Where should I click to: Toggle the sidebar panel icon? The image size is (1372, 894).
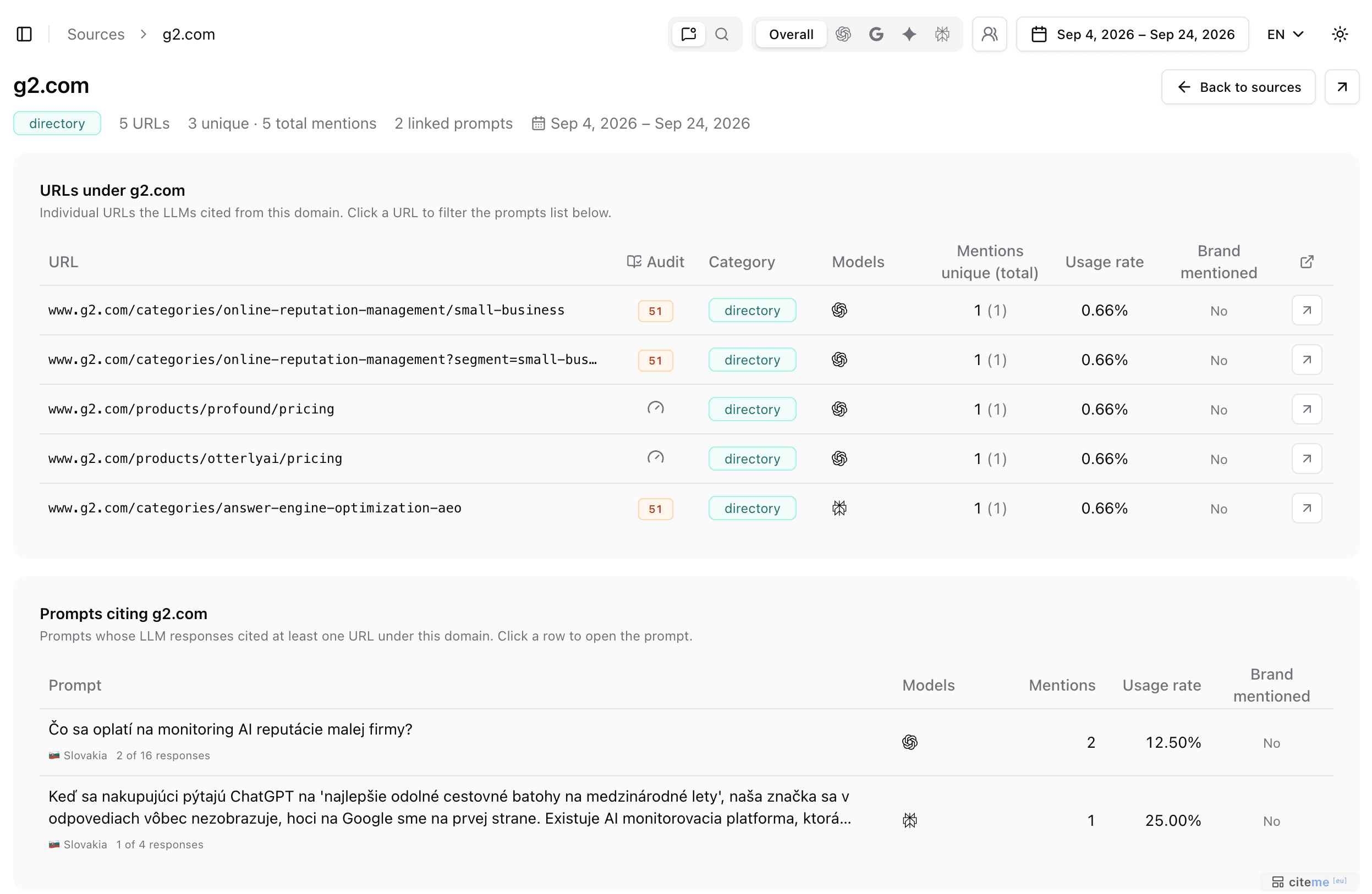(24, 34)
